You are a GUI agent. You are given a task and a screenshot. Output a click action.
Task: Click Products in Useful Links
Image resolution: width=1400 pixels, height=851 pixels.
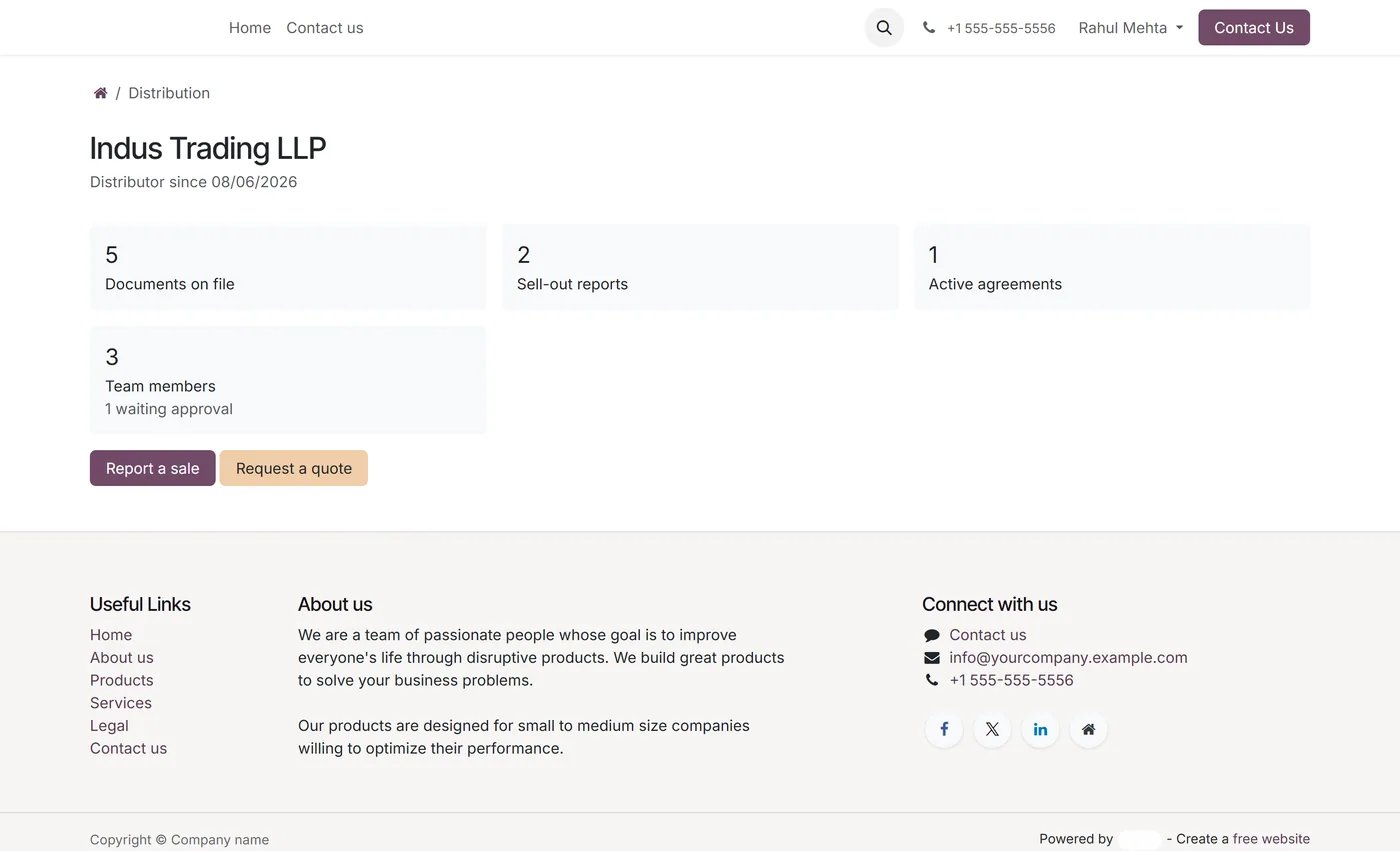[x=122, y=680]
